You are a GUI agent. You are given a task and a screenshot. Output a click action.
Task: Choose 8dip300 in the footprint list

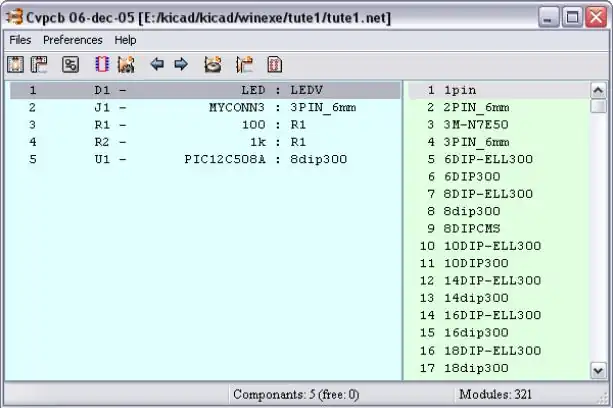(x=472, y=211)
